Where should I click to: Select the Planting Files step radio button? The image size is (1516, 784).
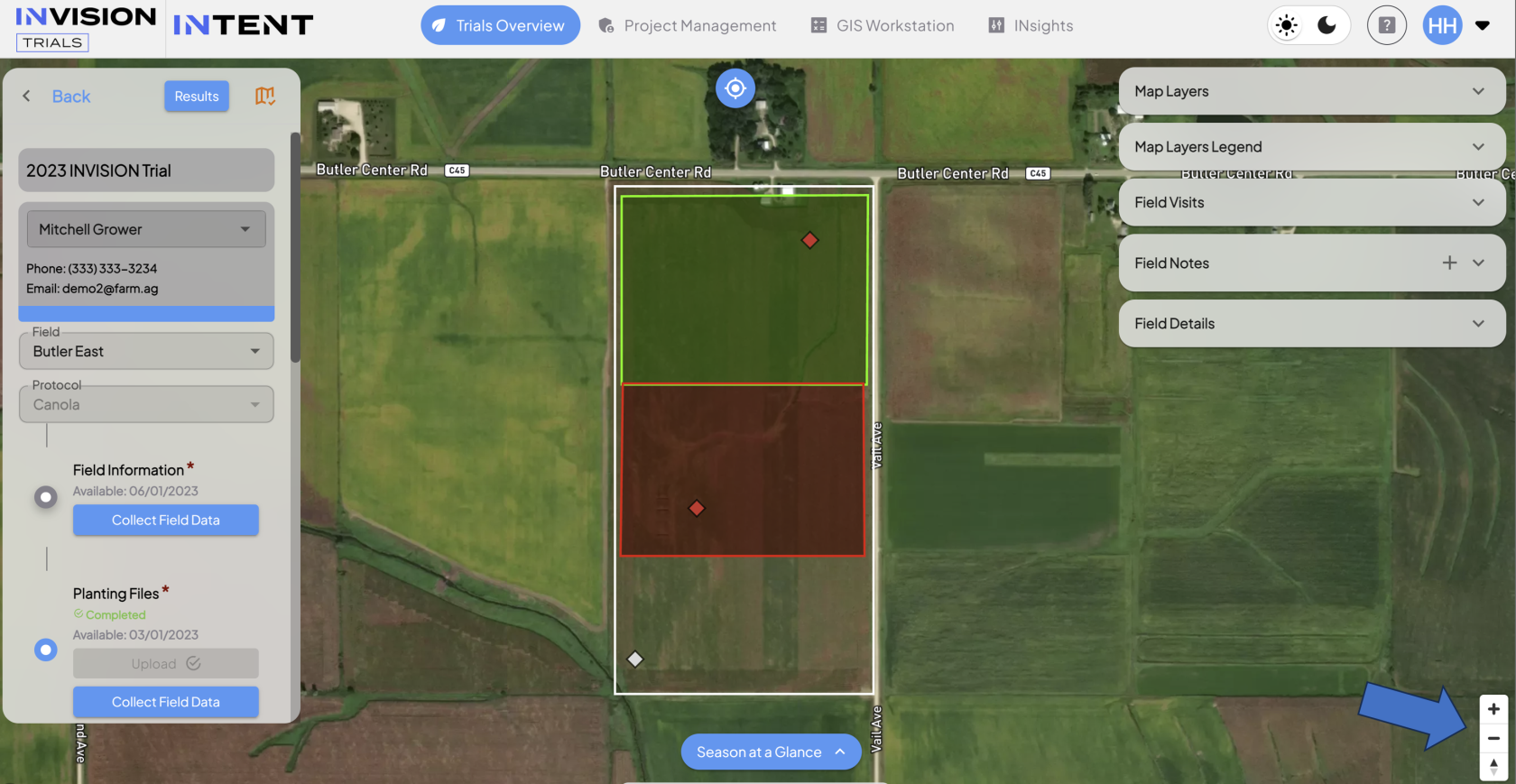coord(45,650)
